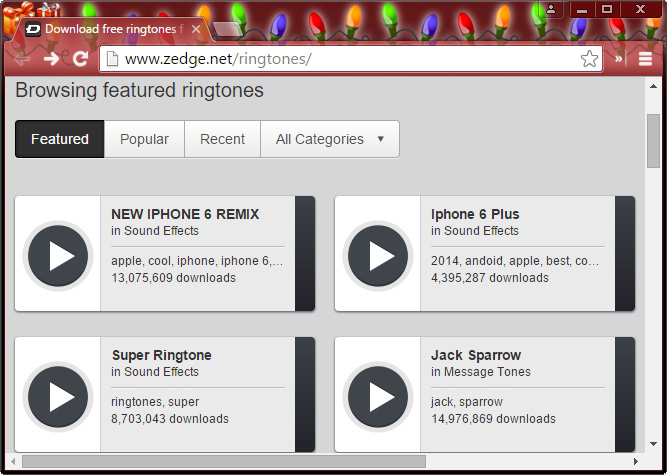This screenshot has width=667, height=475.
Task: Minimize the Chrome window
Action: click(581, 9)
